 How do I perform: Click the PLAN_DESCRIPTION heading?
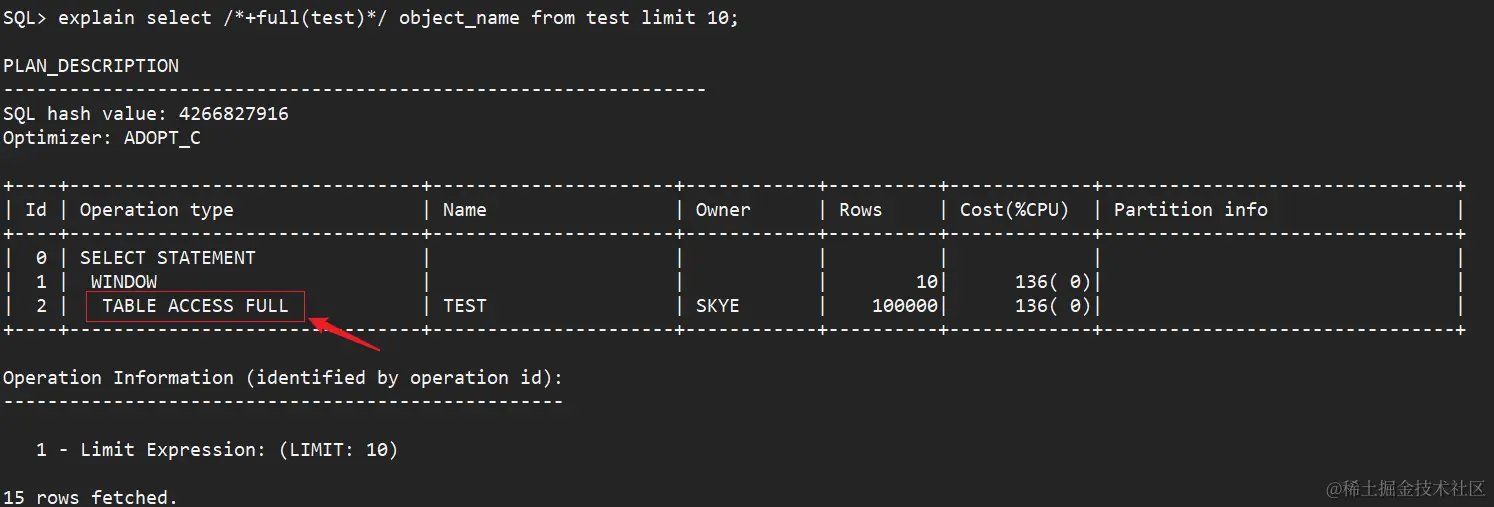(91, 66)
